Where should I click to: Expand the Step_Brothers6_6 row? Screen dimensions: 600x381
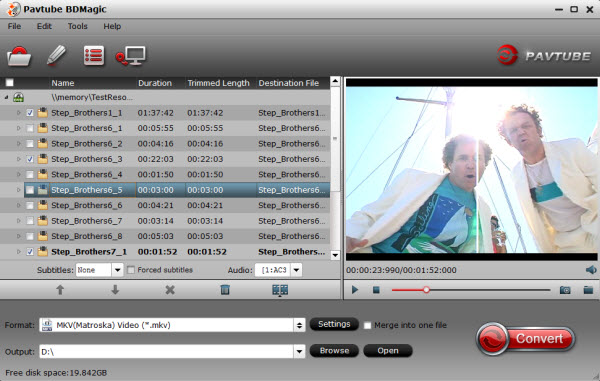(18, 205)
